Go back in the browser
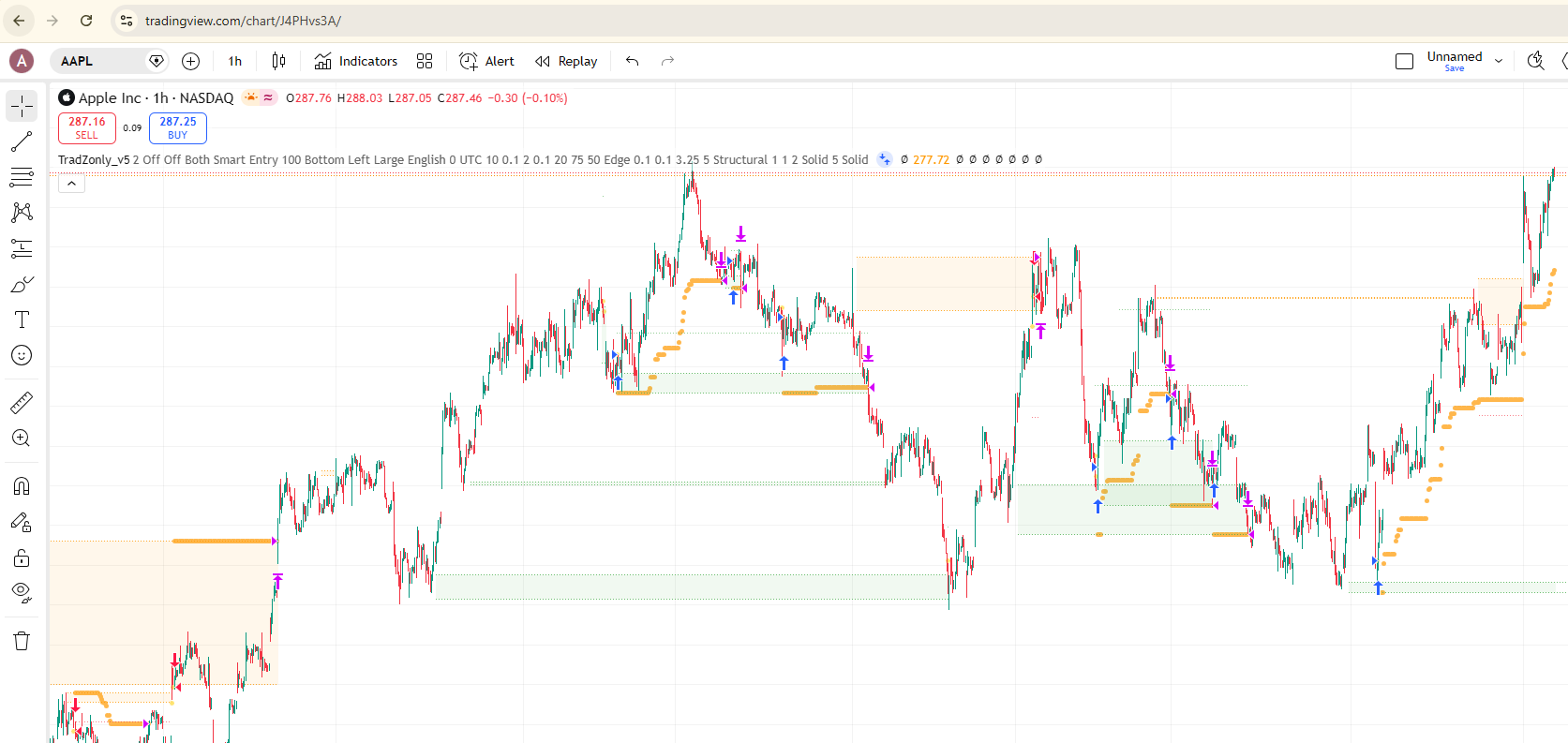 [19, 21]
